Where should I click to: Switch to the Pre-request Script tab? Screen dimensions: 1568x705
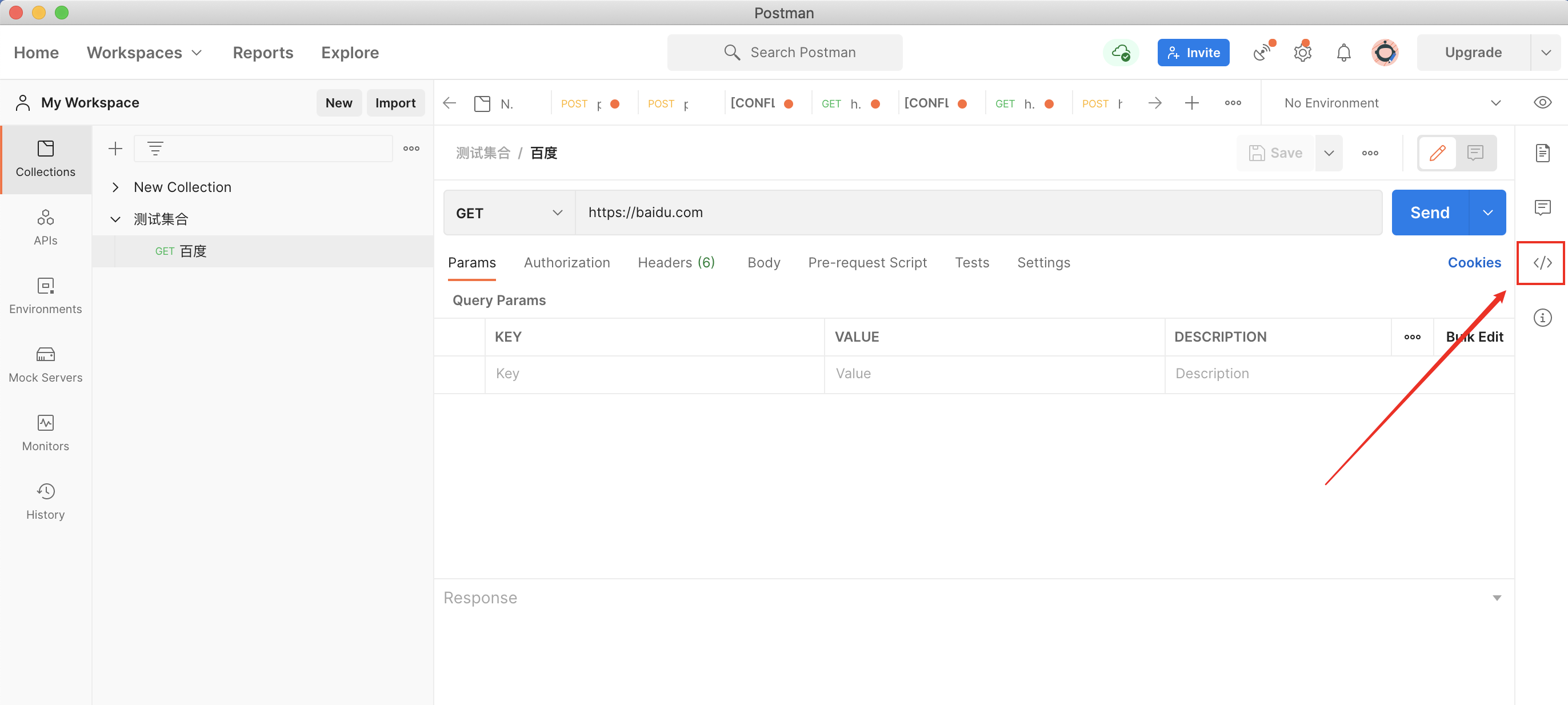pos(867,263)
